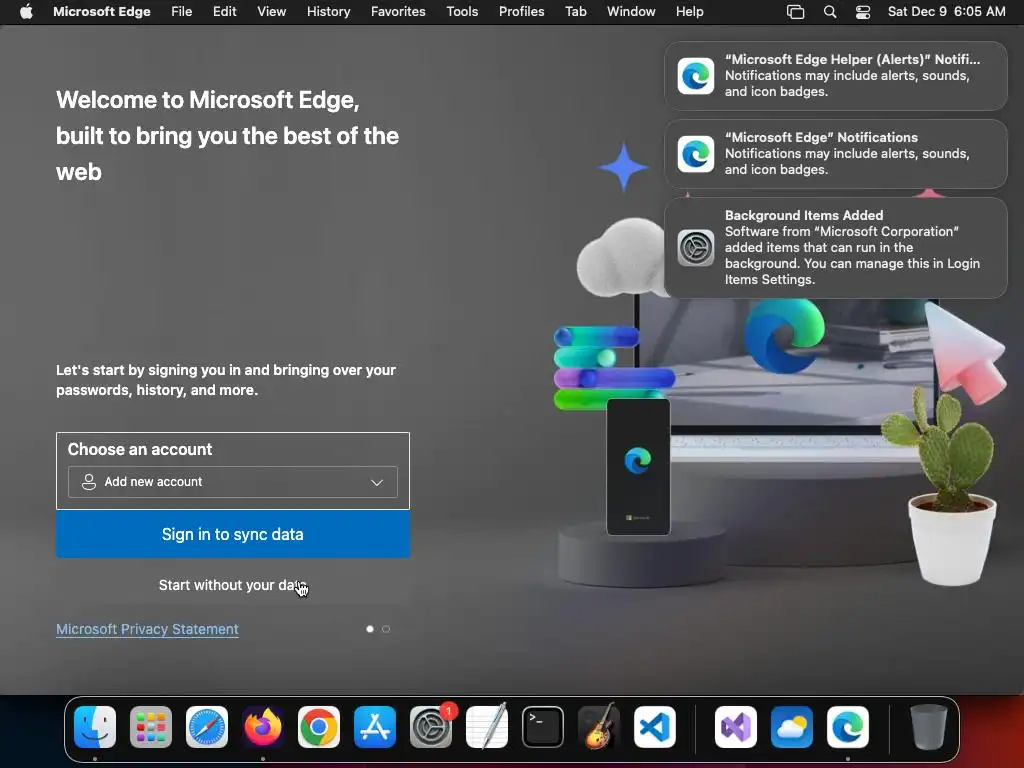Click the date and time in menu bar
Screen dimensions: 1024x768
click(946, 12)
